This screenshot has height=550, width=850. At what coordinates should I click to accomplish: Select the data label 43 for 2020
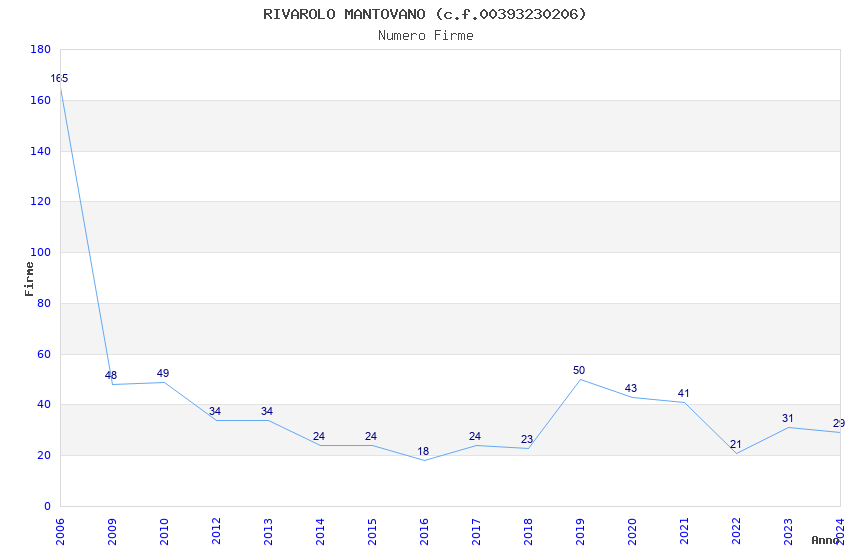pyautogui.click(x=630, y=388)
